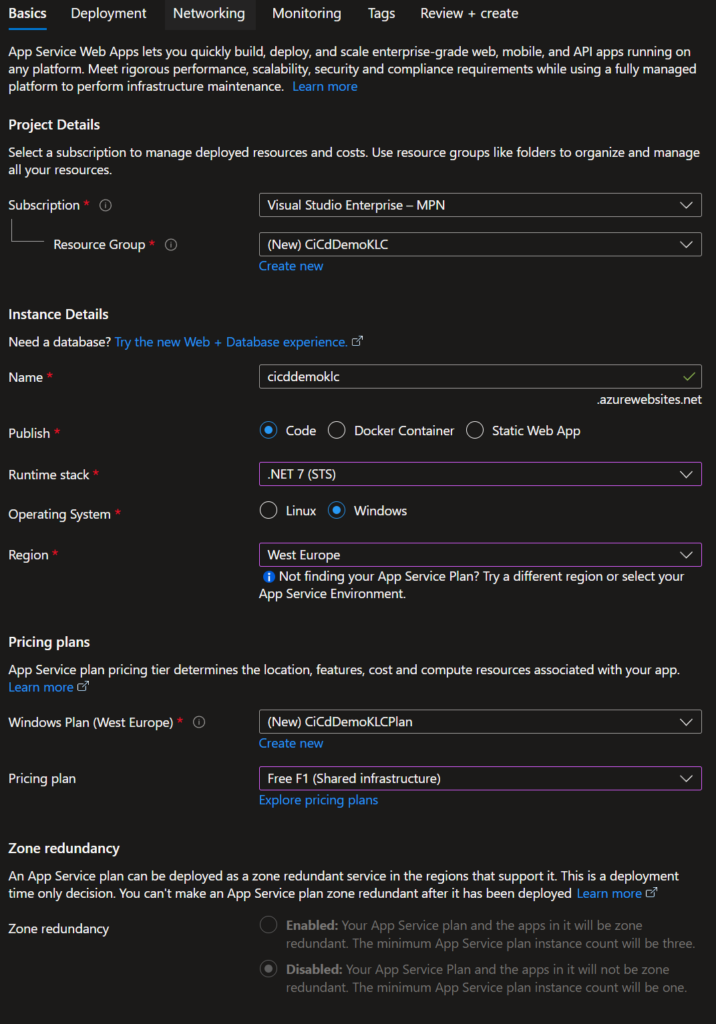Click the info icon next to Subscription
This screenshot has width=716, height=1024.
pos(108,205)
